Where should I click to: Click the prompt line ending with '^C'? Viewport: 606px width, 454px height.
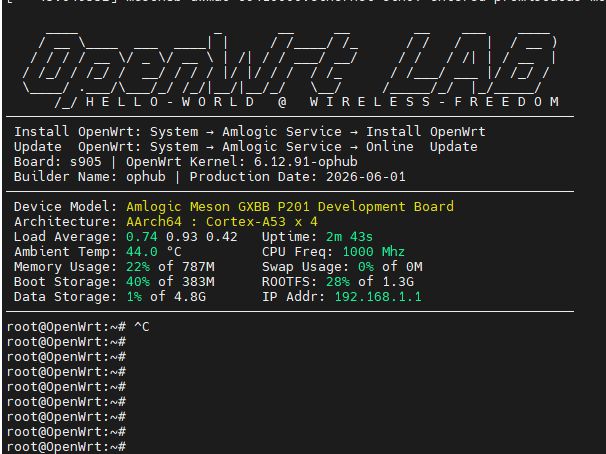click(78, 327)
